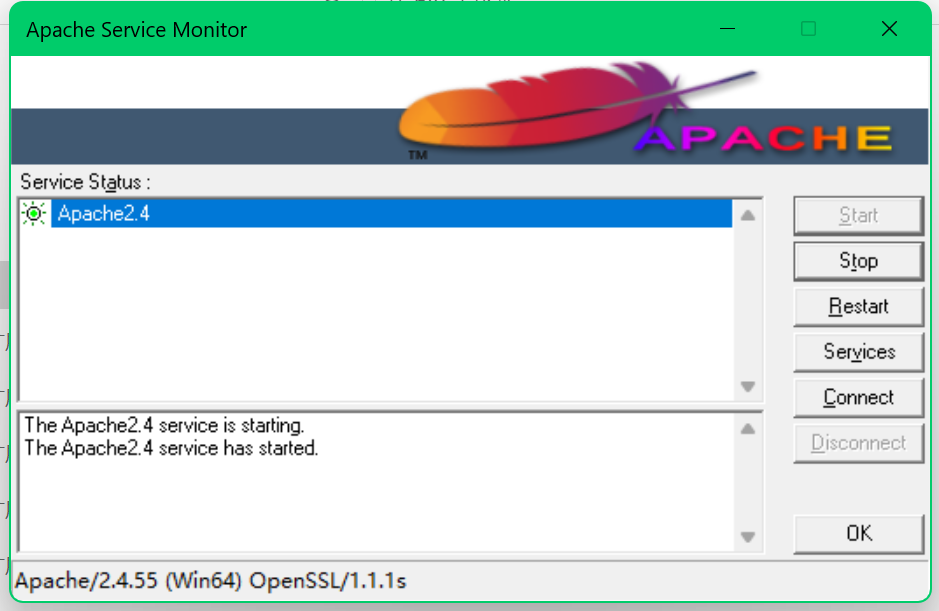The height and width of the screenshot is (611, 939).
Task: Click 'The Apache2.4 service is starting.' log line
Action: [164, 425]
